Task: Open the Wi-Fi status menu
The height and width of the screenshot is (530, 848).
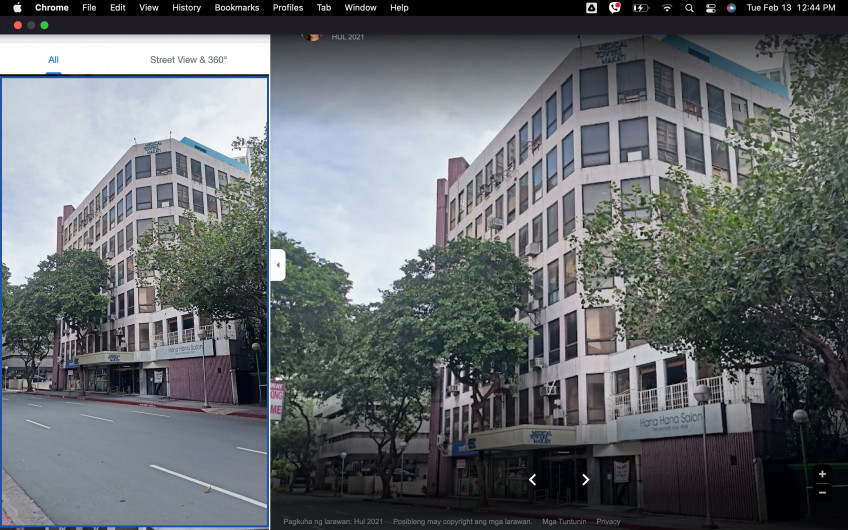Action: [667, 7]
